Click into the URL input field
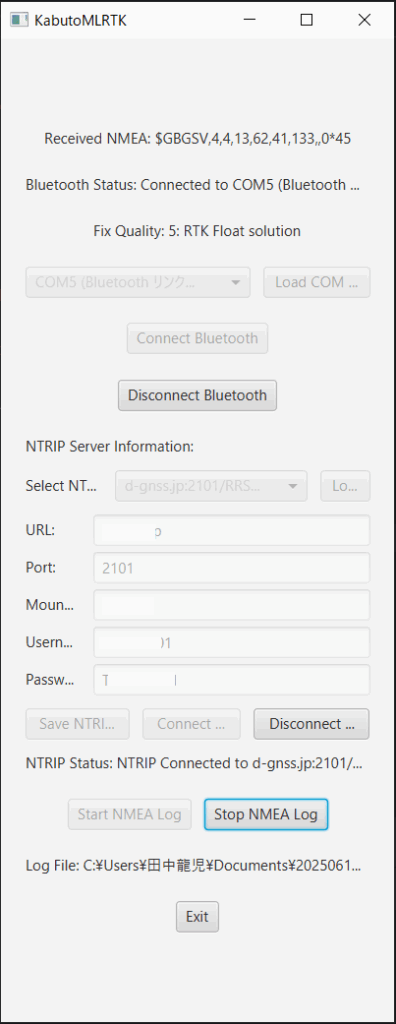This screenshot has height=1024, width=396. (x=232, y=530)
